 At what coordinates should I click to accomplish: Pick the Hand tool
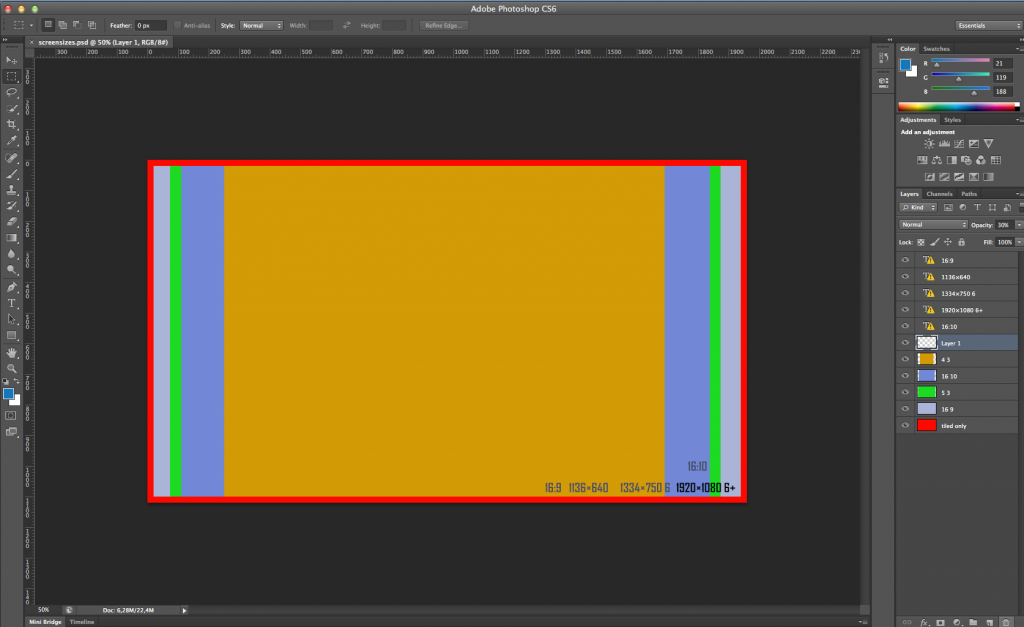(x=12, y=352)
